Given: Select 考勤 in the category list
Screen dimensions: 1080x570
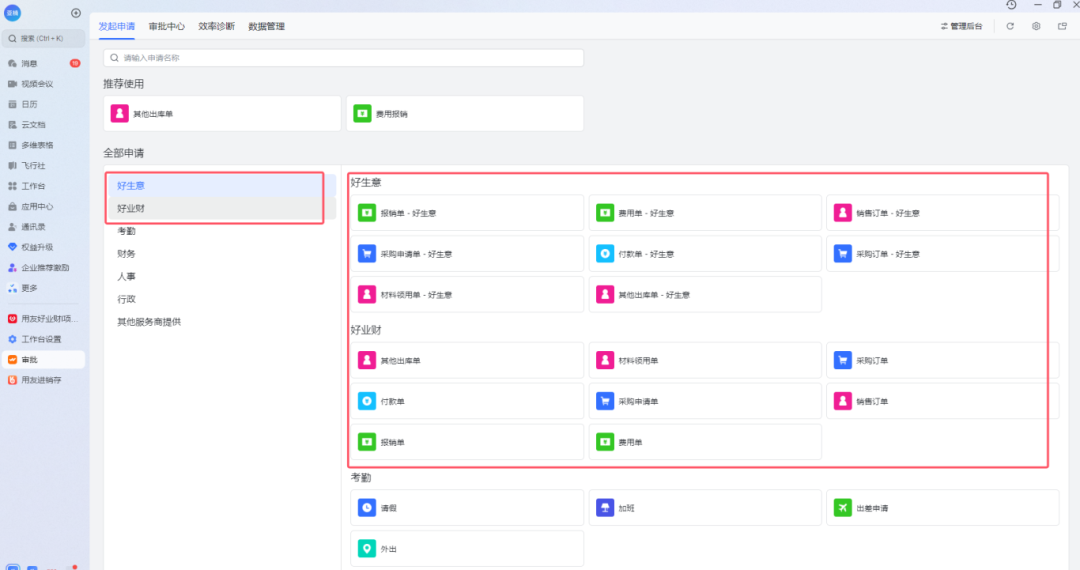Looking at the screenshot, I should pyautogui.click(x=221, y=231).
